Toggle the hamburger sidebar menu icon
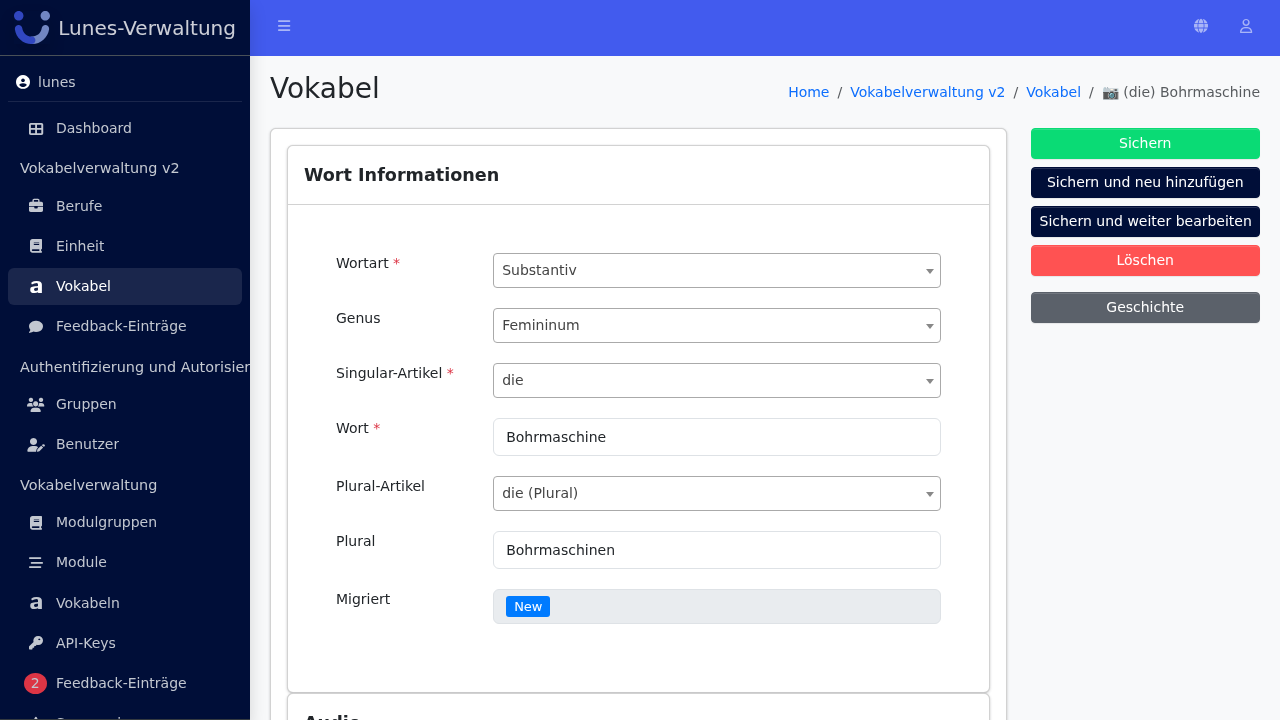Image resolution: width=1280 pixels, height=720 pixels. click(x=284, y=26)
